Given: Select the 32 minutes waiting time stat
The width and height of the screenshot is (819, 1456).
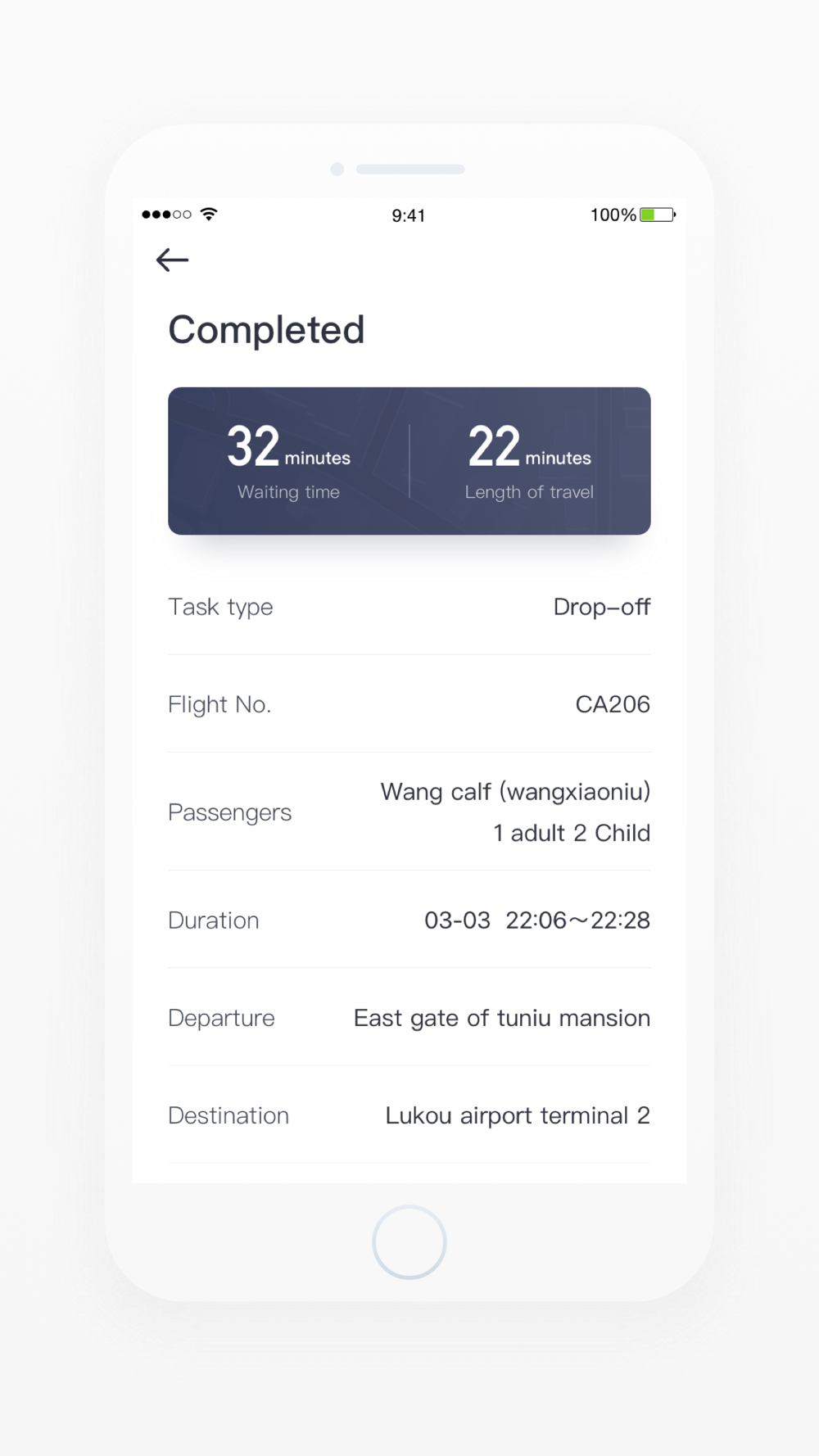Looking at the screenshot, I should [288, 461].
